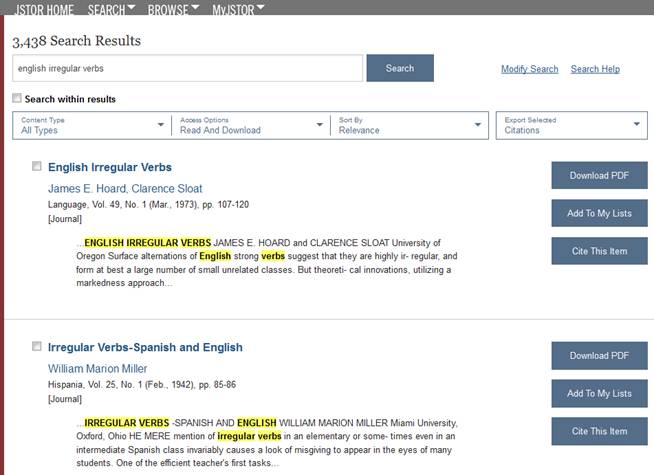
Task: Go to JSTOR HOME
Action: 44,9
